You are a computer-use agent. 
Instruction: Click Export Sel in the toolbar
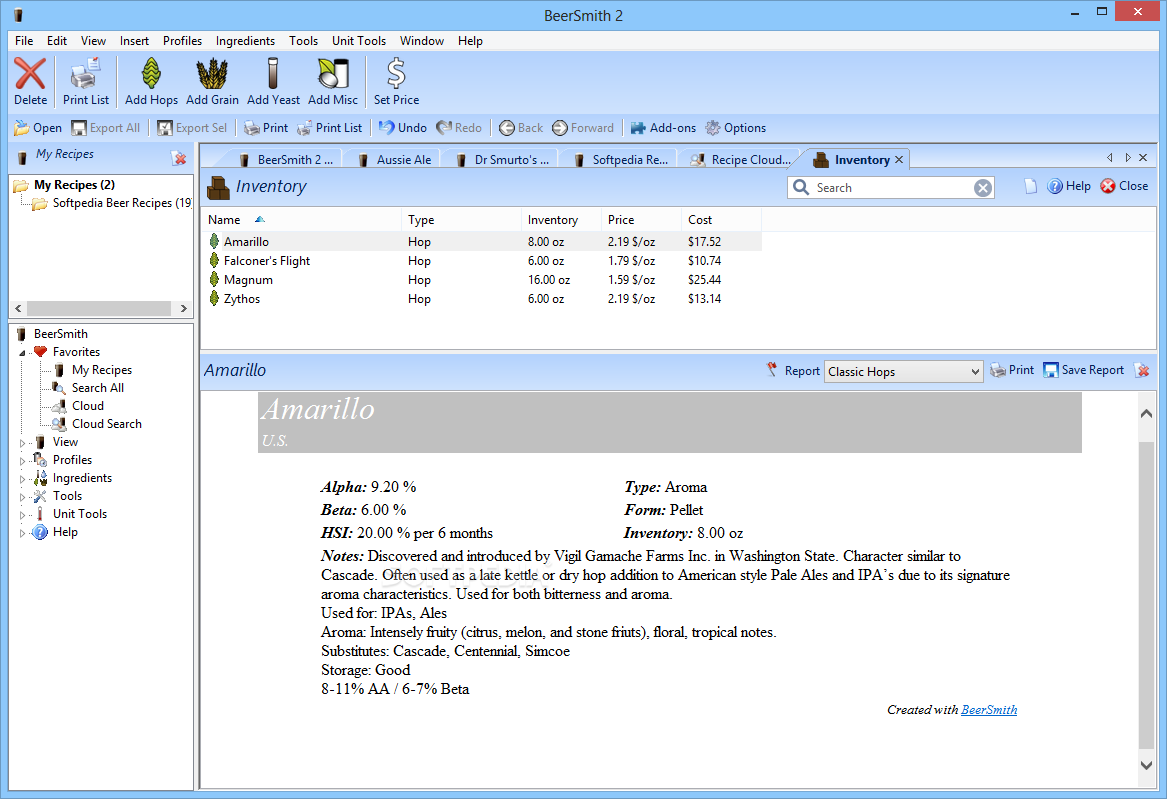[x=192, y=128]
